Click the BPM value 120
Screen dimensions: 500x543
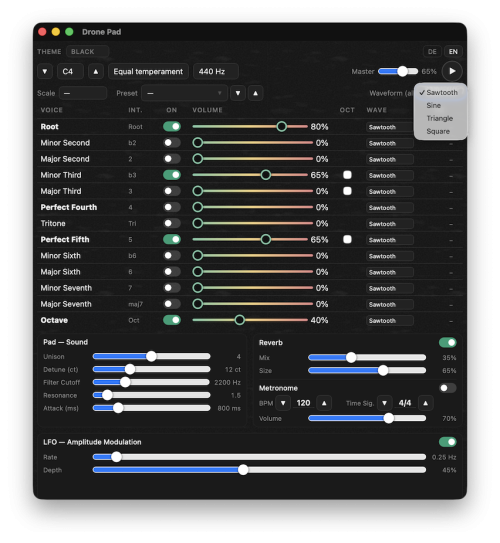tap(303, 403)
